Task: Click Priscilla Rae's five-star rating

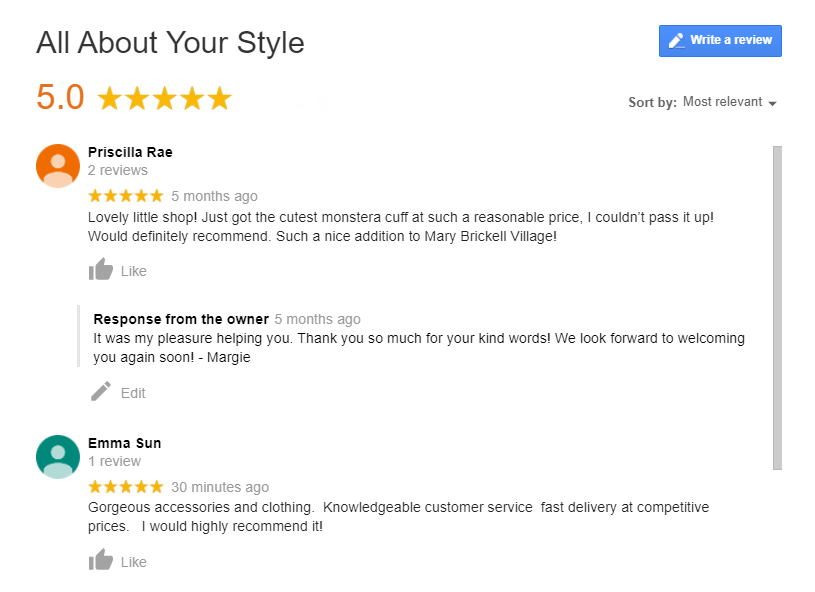Action: (126, 196)
